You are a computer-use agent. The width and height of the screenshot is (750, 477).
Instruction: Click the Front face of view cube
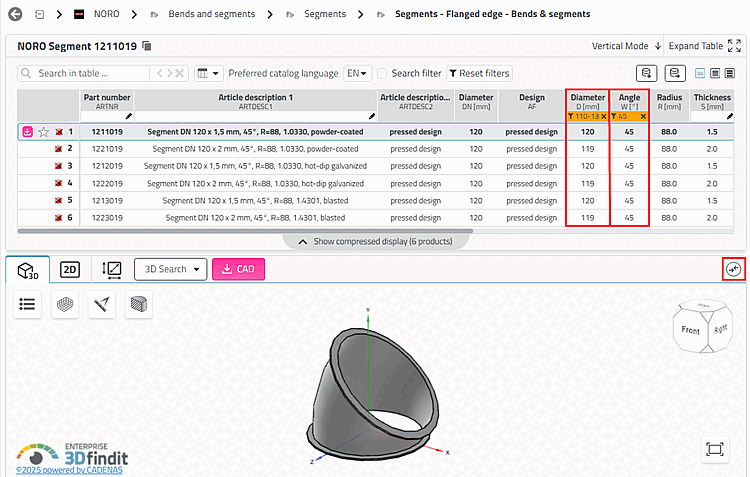690,330
